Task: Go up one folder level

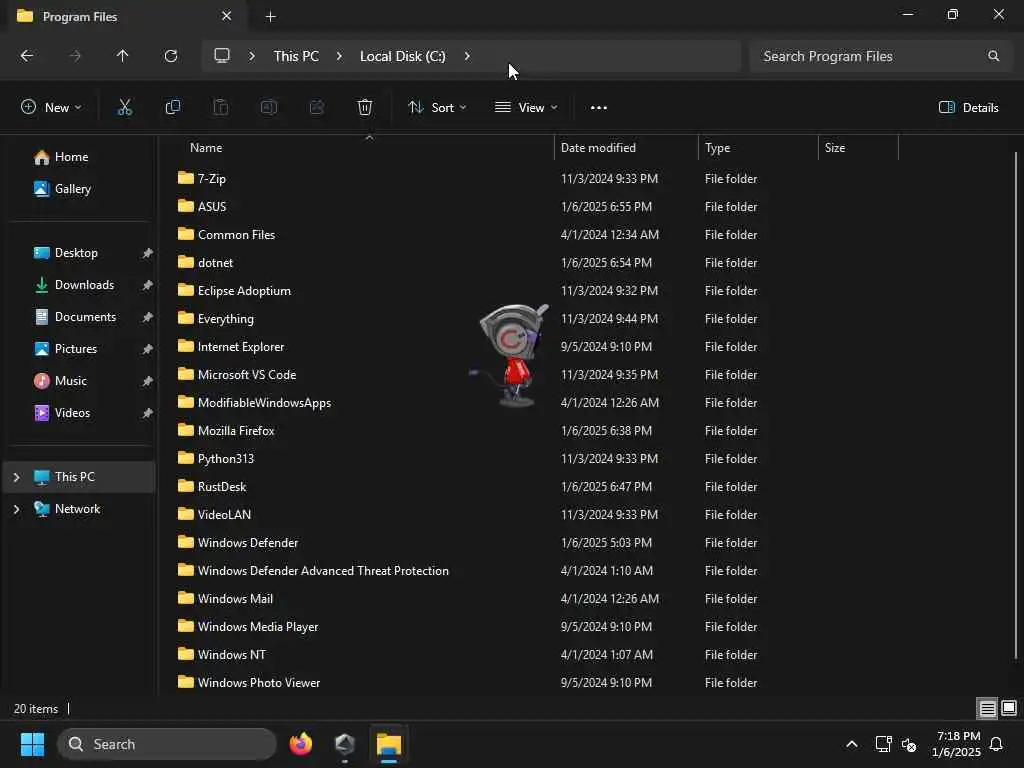Action: pos(122,56)
